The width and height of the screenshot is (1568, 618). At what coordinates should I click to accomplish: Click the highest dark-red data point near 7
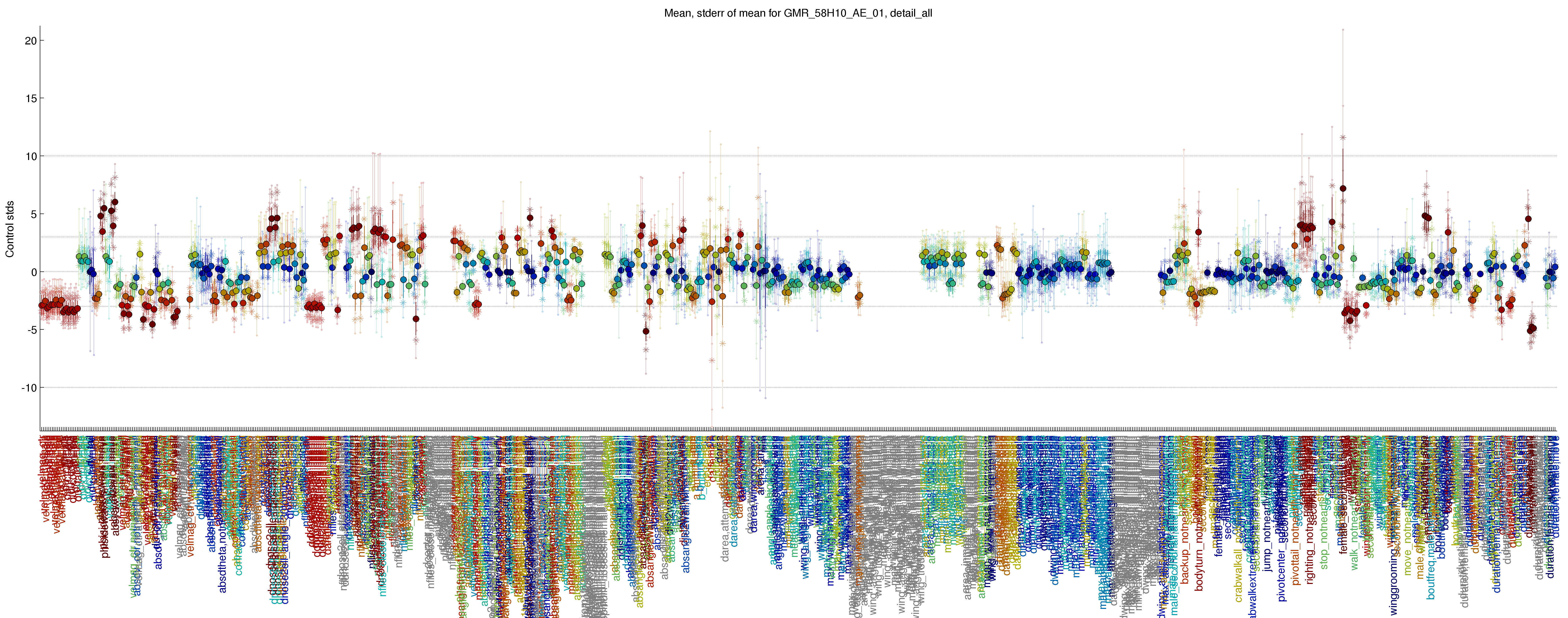click(x=1343, y=189)
